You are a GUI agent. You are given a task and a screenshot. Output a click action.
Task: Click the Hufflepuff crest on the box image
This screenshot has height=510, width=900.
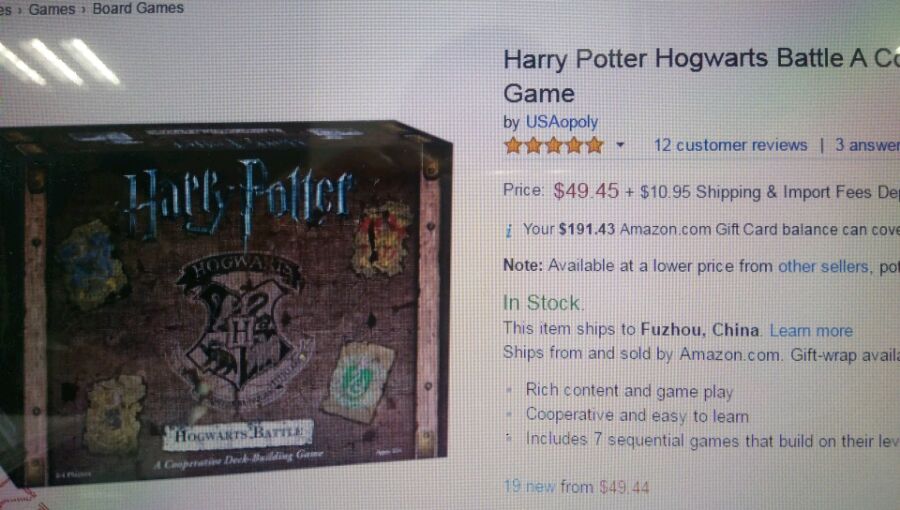115,412
